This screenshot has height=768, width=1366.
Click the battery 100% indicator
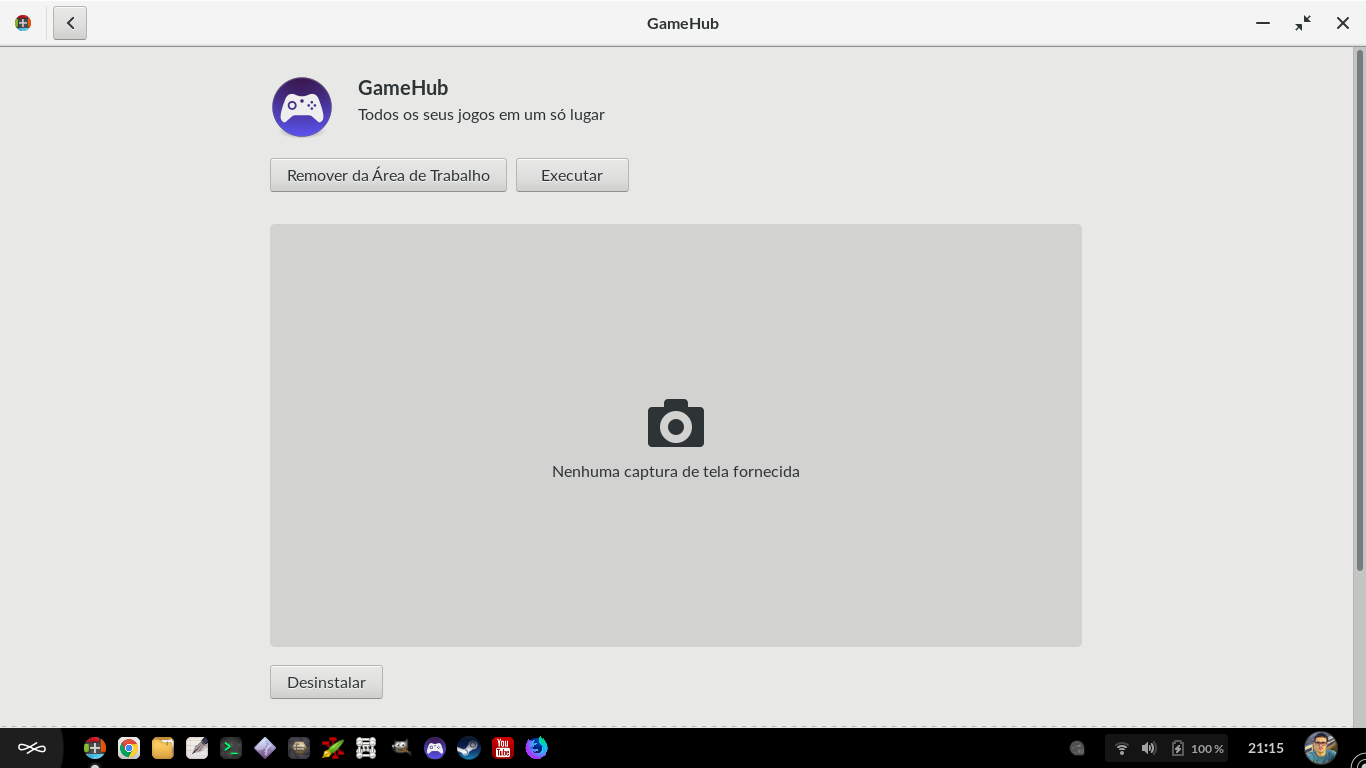1198,748
